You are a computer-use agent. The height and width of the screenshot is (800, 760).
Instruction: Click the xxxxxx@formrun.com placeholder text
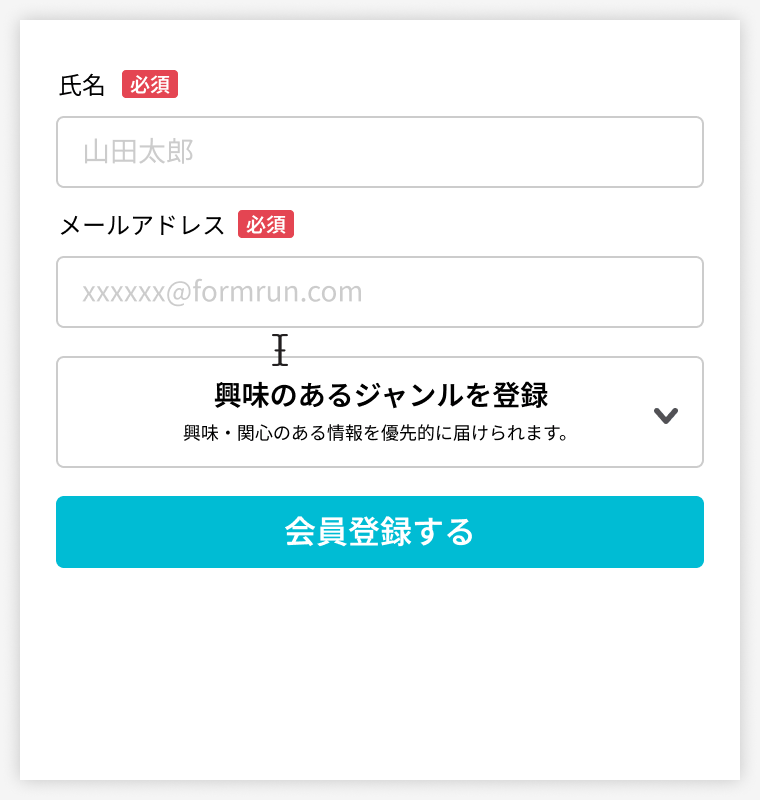point(222,292)
